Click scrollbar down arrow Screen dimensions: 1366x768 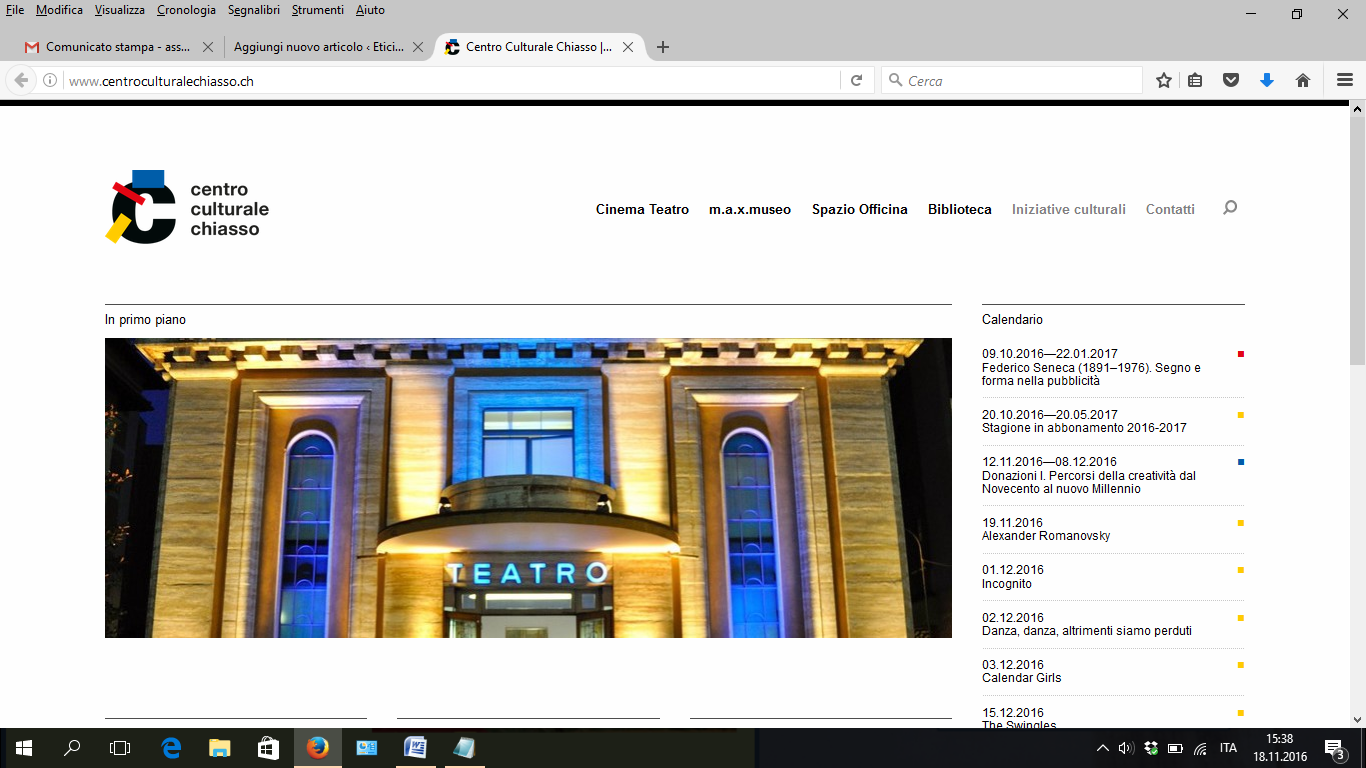coord(1357,719)
